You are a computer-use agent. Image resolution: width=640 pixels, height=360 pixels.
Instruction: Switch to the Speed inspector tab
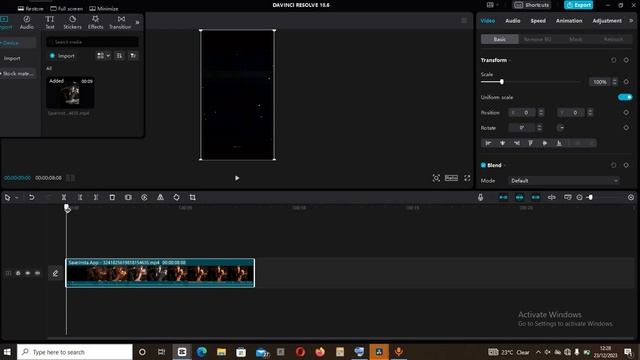538,21
